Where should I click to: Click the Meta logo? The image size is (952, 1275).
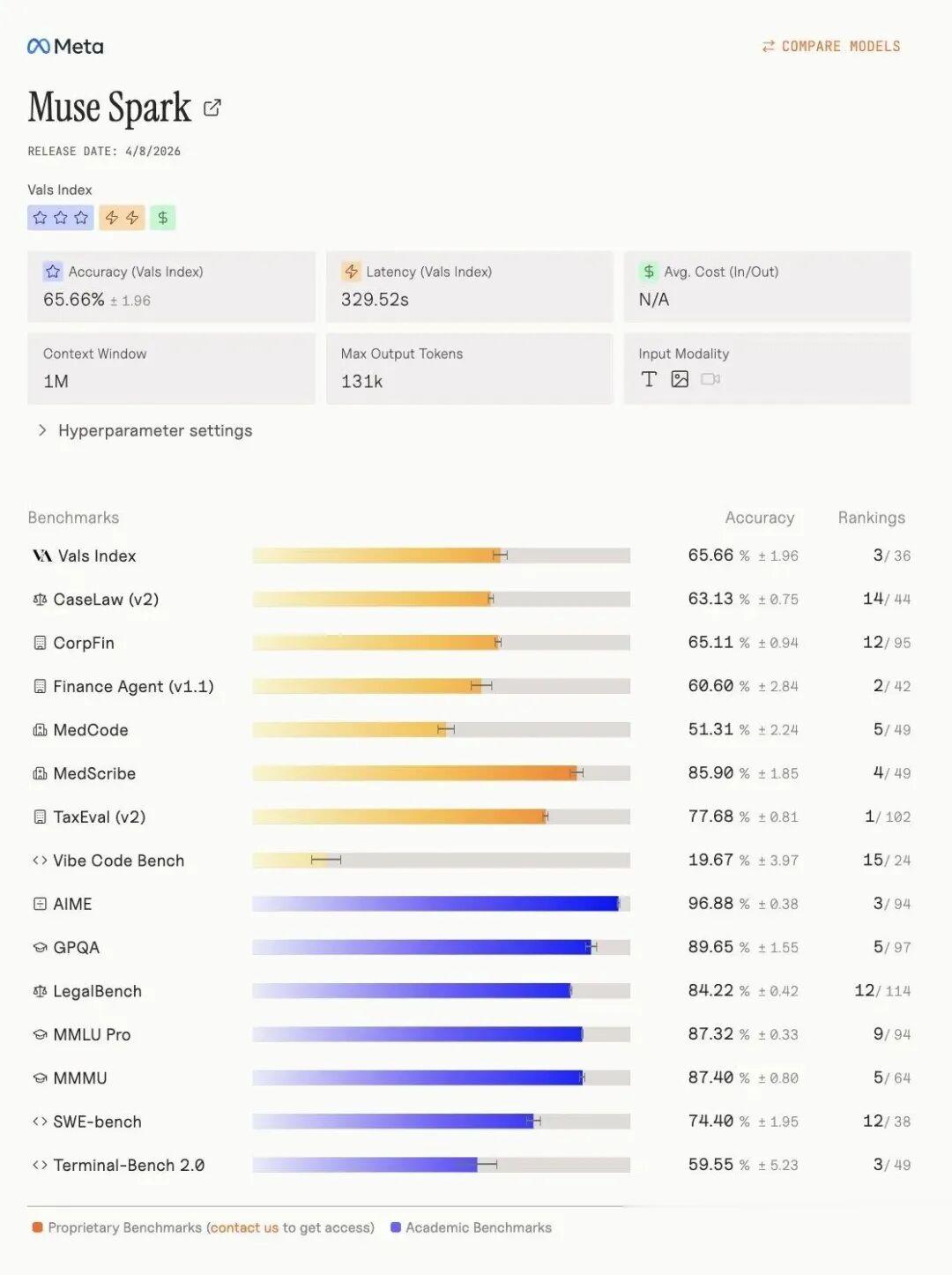click(65, 46)
